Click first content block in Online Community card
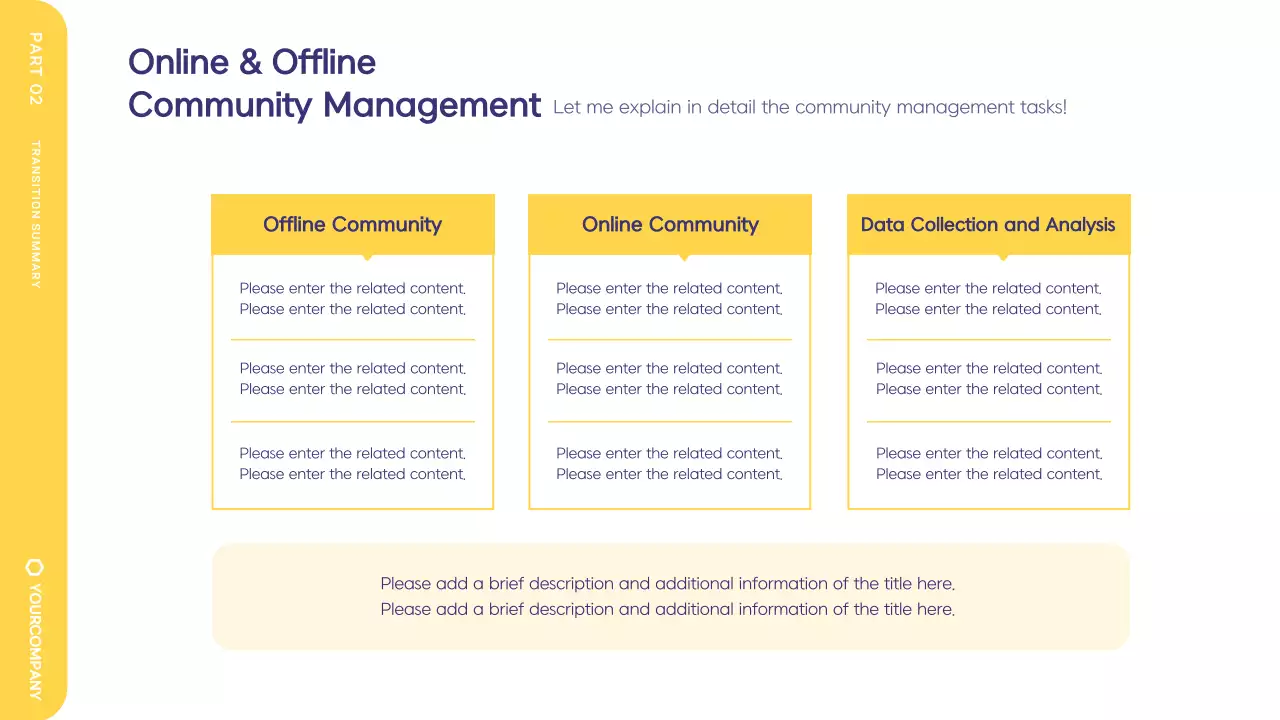 pyautogui.click(x=669, y=298)
